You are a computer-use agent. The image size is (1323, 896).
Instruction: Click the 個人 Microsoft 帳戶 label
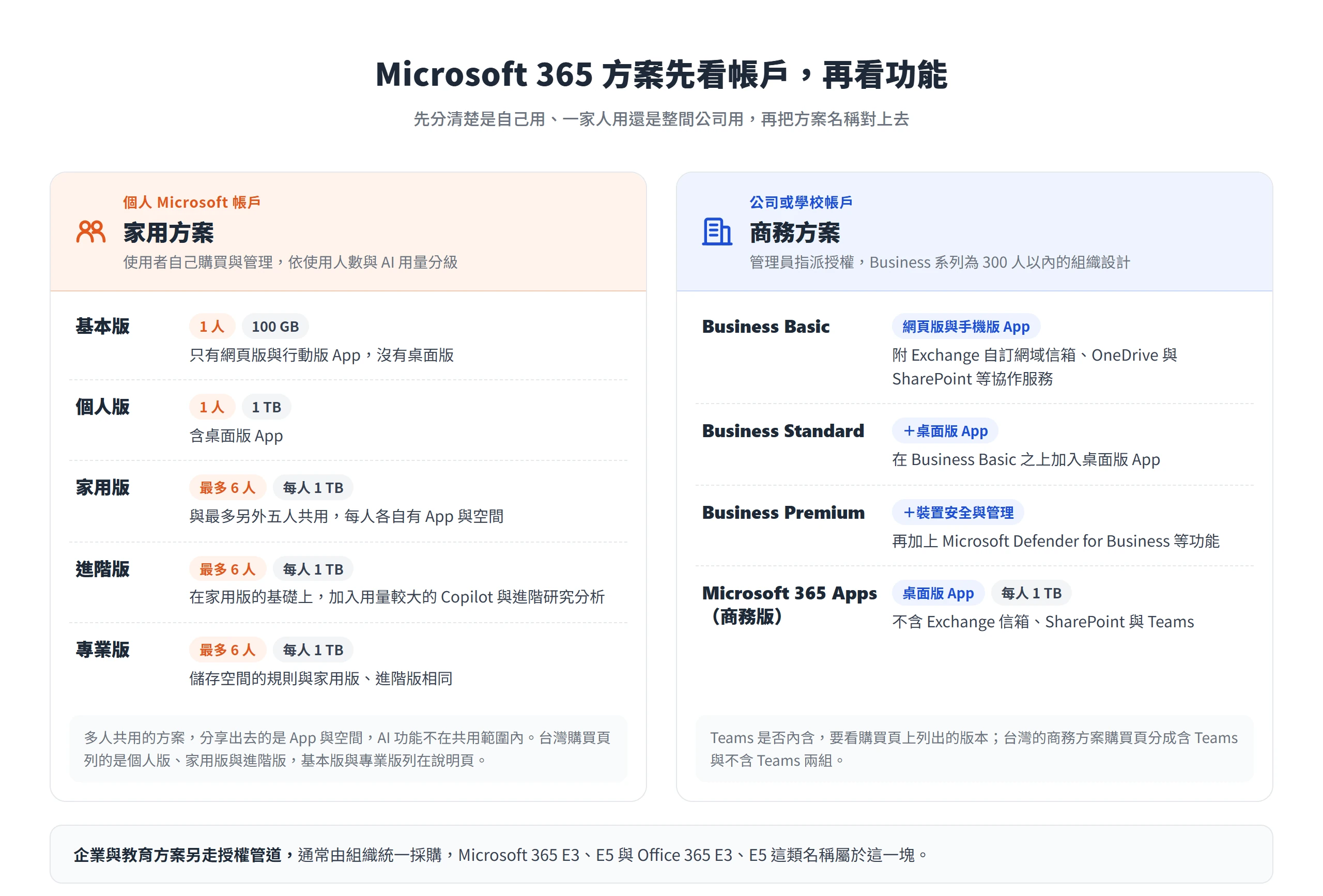click(192, 202)
